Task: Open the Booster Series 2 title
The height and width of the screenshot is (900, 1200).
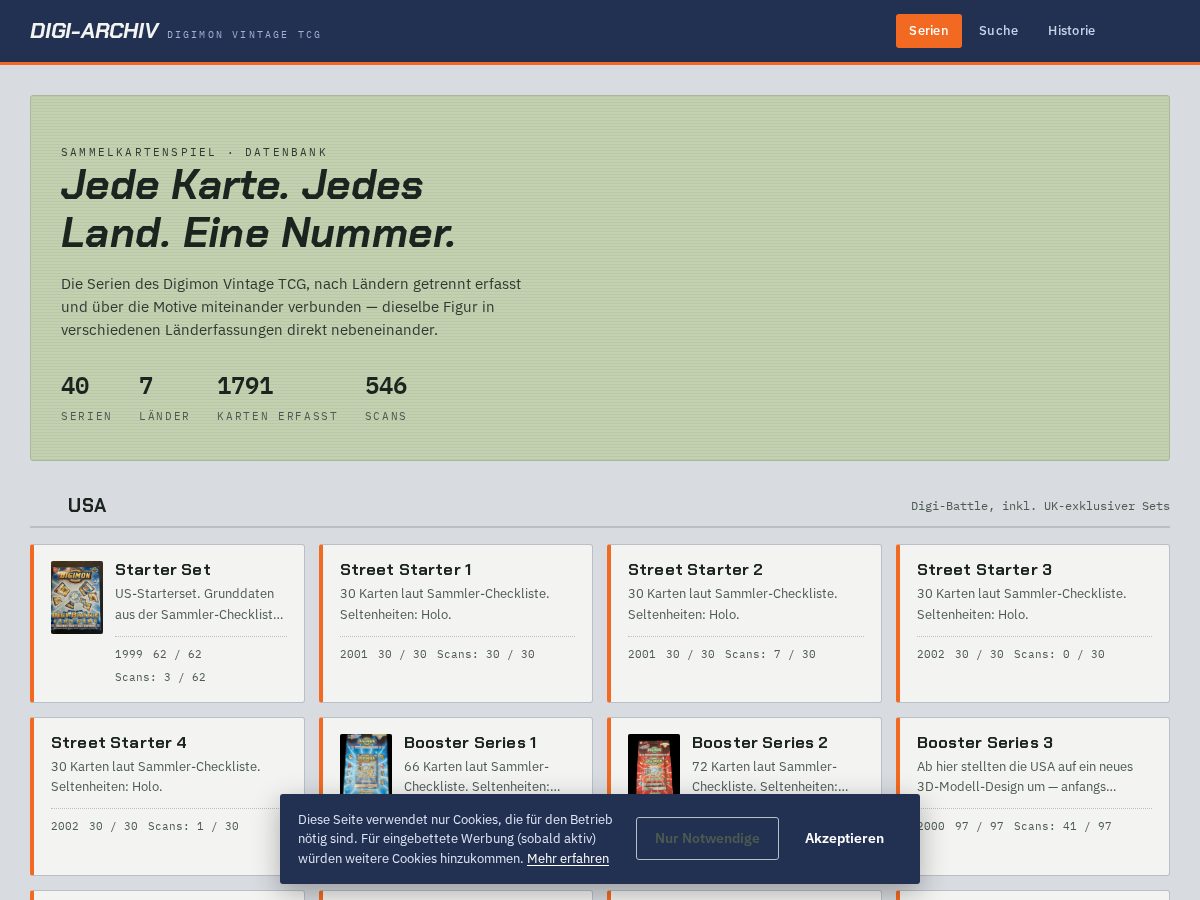Action: coord(760,742)
